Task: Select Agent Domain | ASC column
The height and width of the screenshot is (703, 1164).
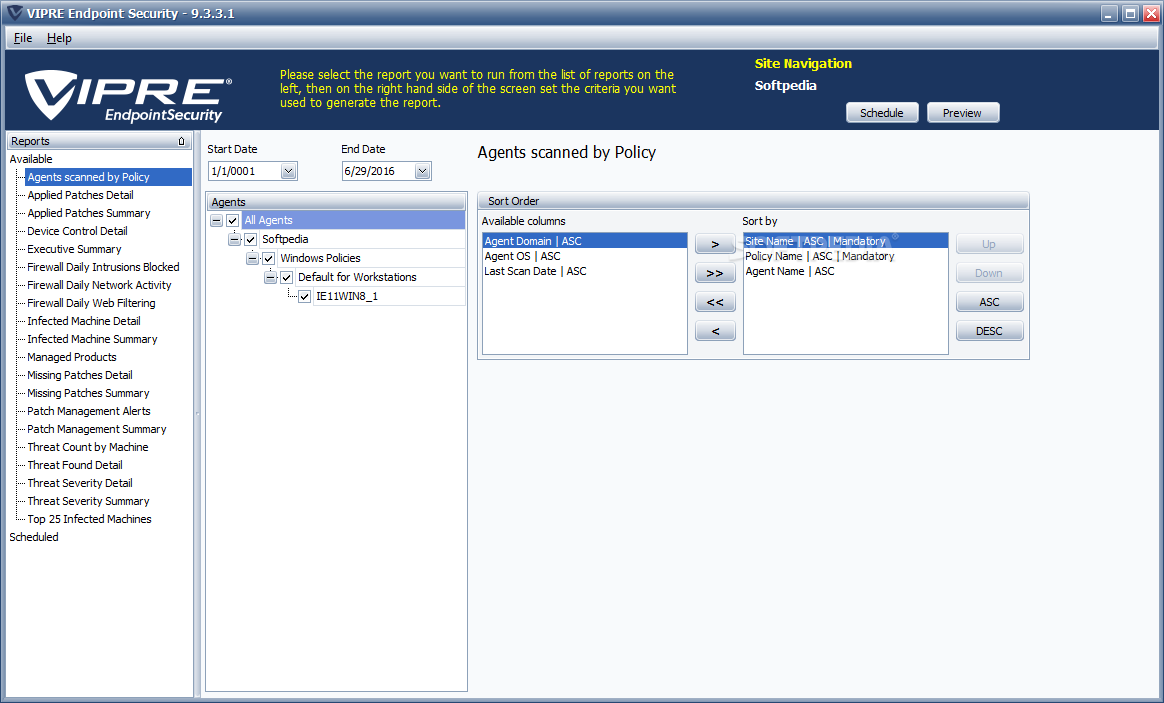Action: tap(585, 241)
